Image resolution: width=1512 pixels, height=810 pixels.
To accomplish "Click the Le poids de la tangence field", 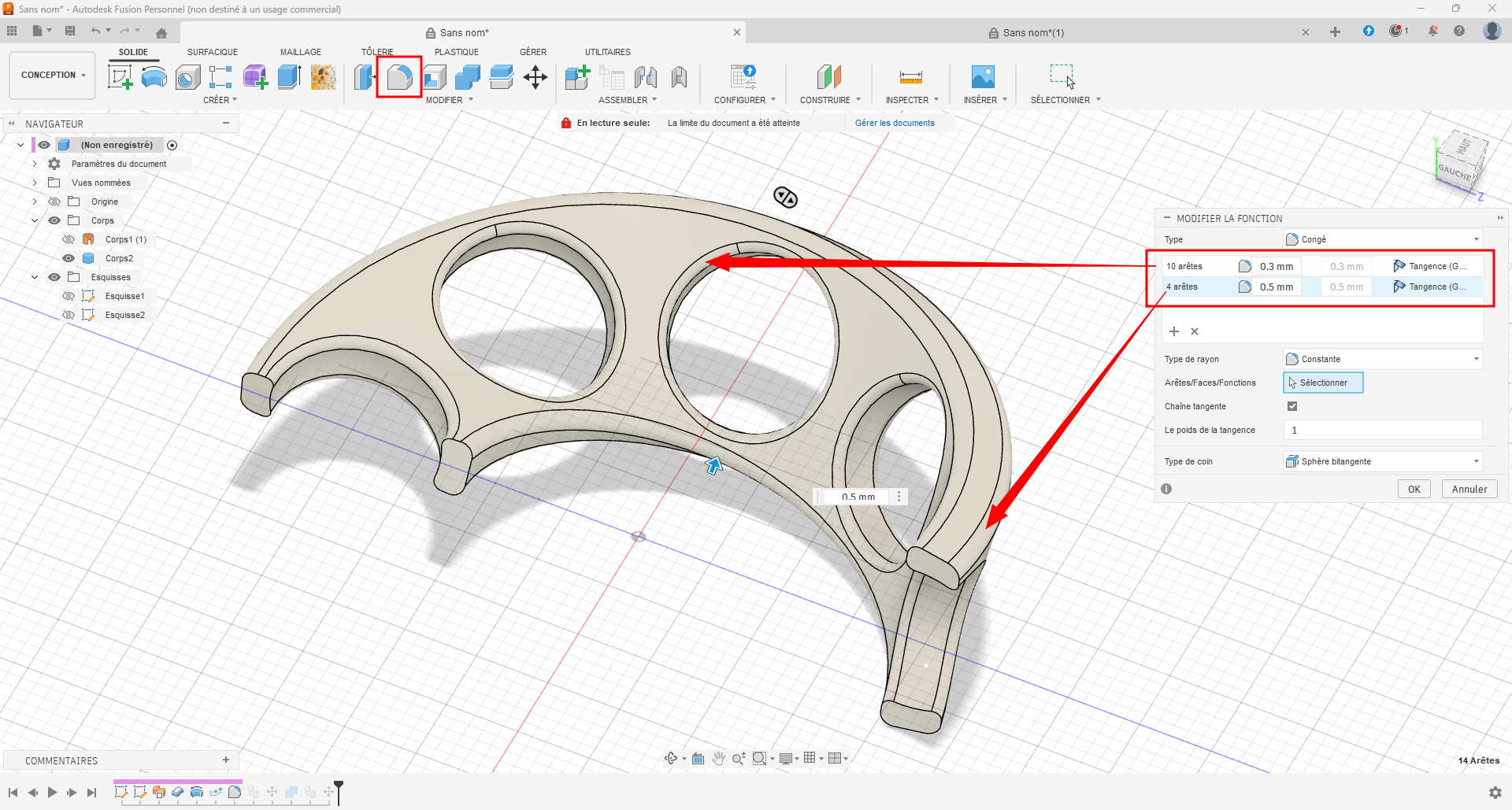I will (1383, 430).
